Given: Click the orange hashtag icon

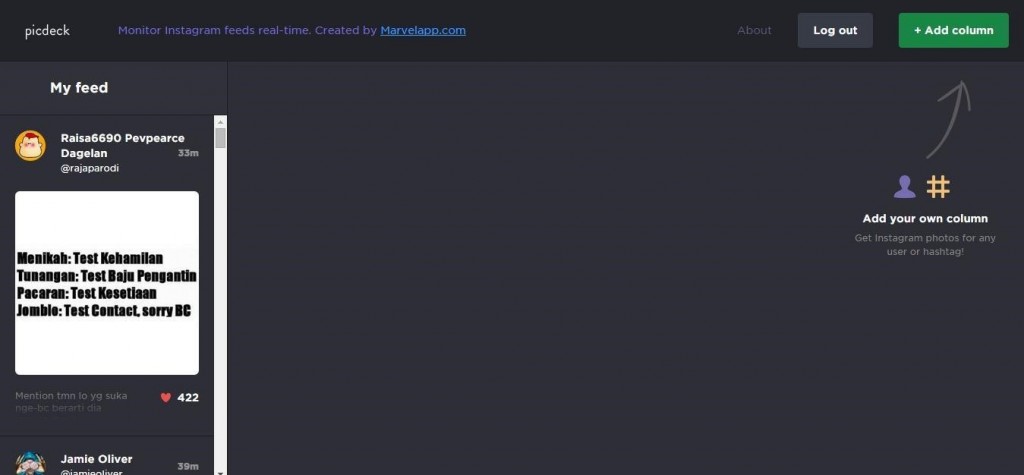Looking at the screenshot, I should [938, 187].
